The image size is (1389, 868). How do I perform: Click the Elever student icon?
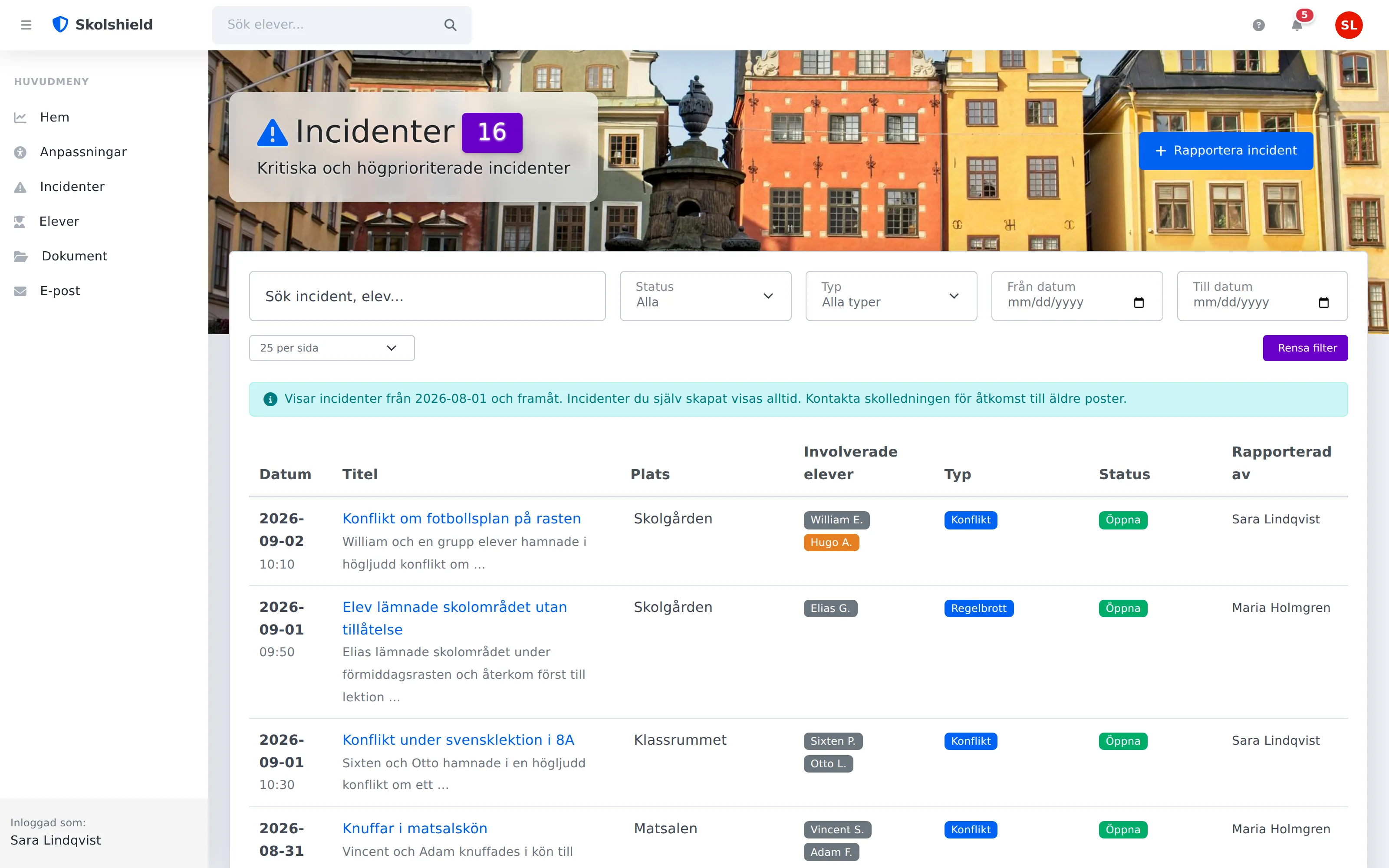tap(20, 222)
